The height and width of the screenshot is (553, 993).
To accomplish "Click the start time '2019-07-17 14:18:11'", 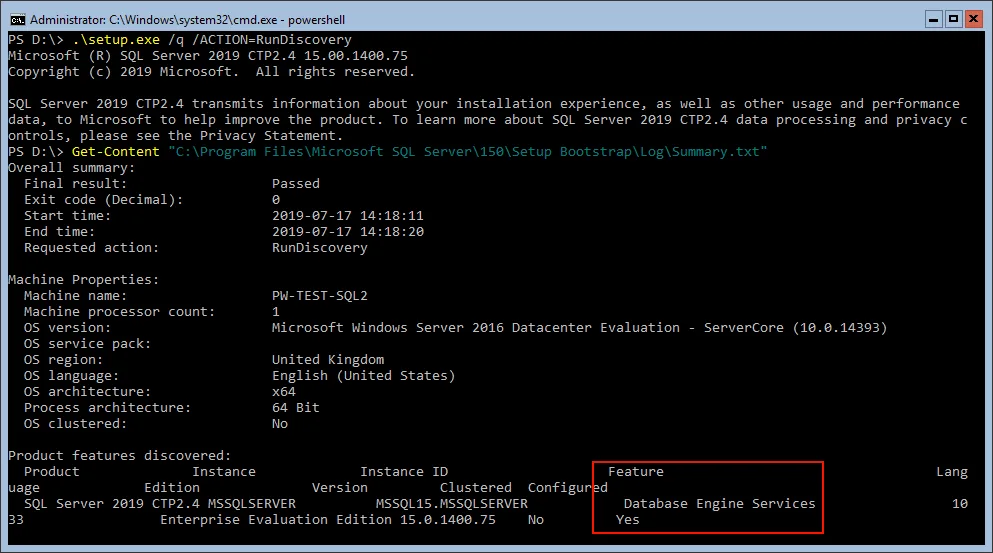I will [x=348, y=216].
